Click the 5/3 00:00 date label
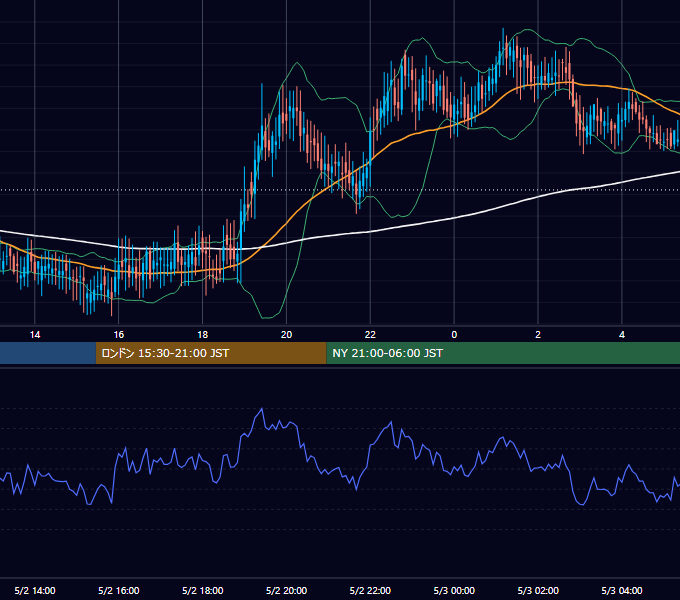 454,590
